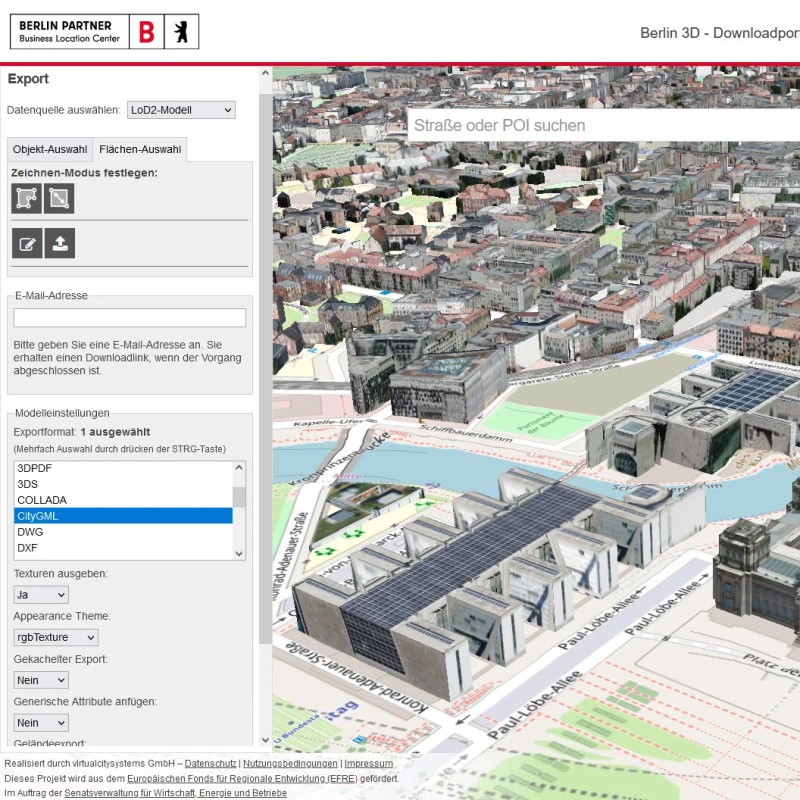Open the Gekachelter Export dropdown
The image size is (800, 800).
pyautogui.click(x=41, y=680)
